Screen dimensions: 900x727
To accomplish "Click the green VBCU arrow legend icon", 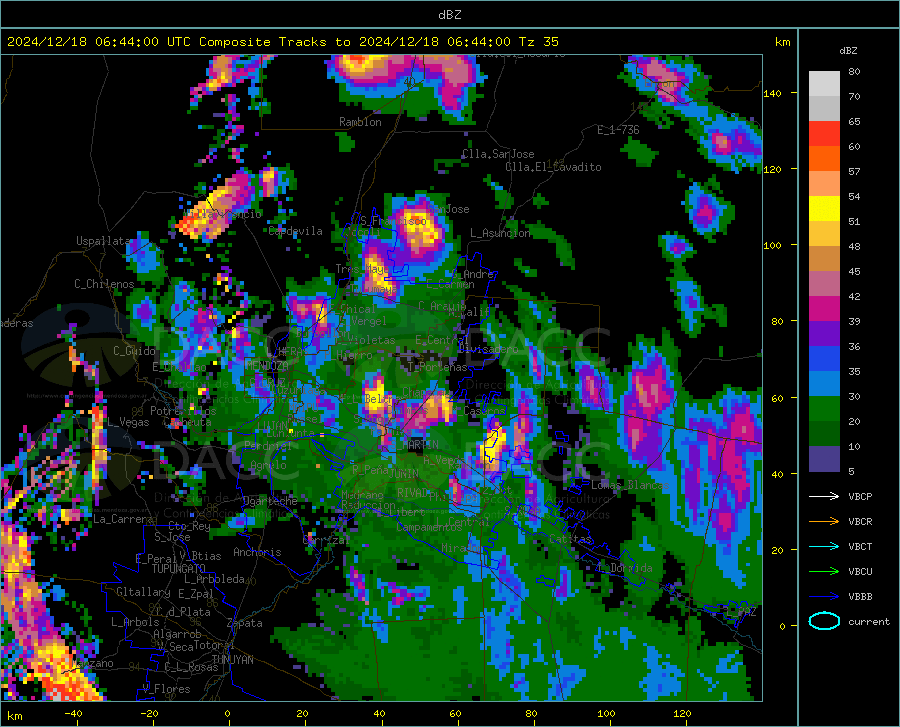I will coord(824,572).
